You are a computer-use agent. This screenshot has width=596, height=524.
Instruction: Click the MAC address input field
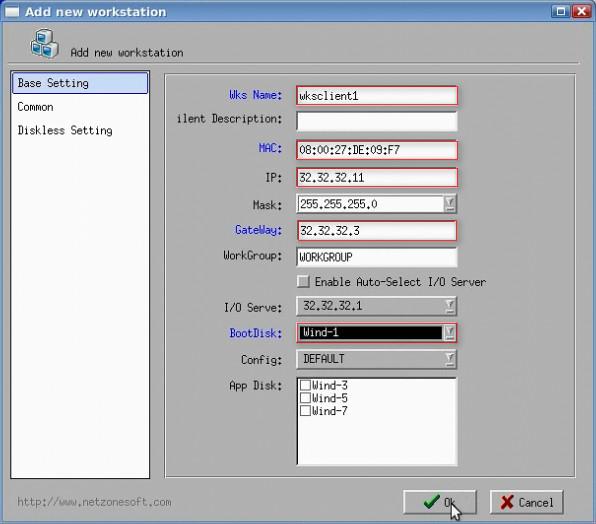click(x=377, y=150)
